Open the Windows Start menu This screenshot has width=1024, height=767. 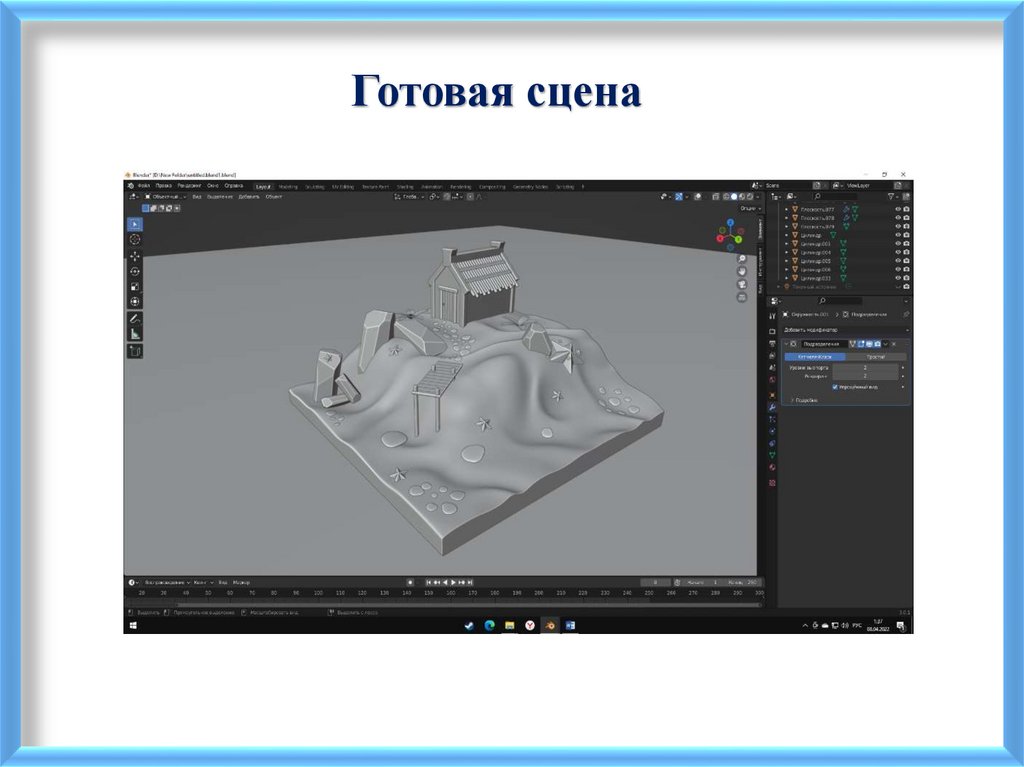tap(133, 626)
